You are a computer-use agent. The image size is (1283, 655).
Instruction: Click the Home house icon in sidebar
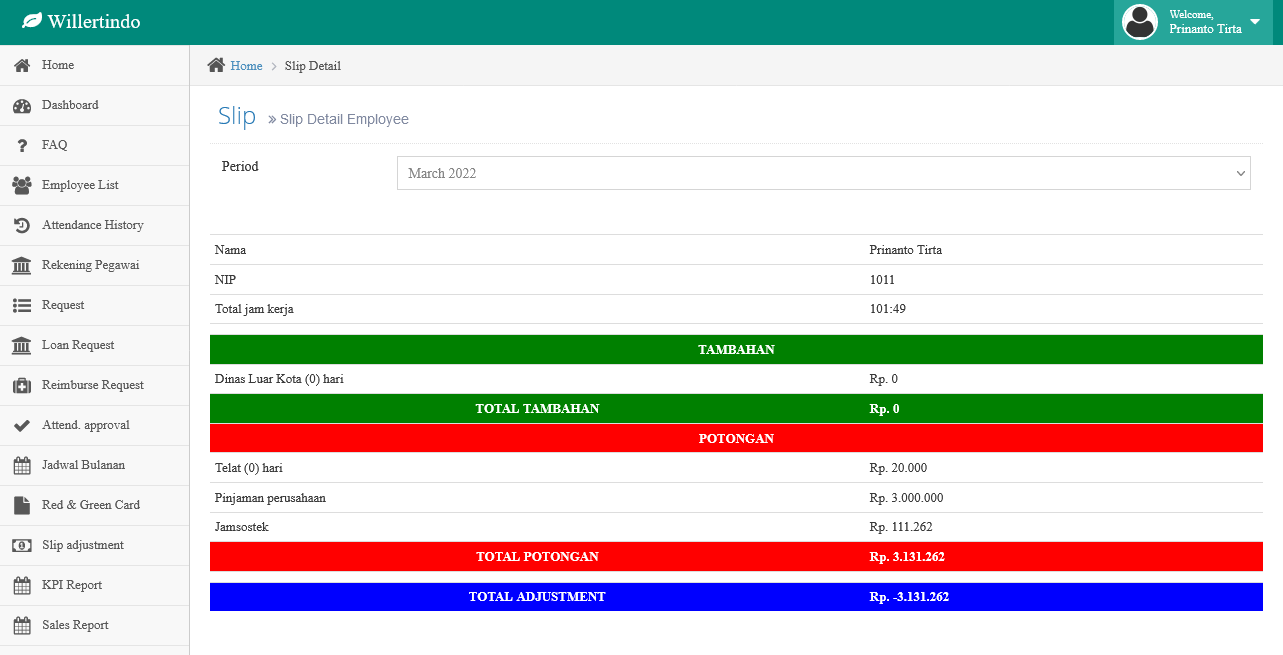pos(21,65)
